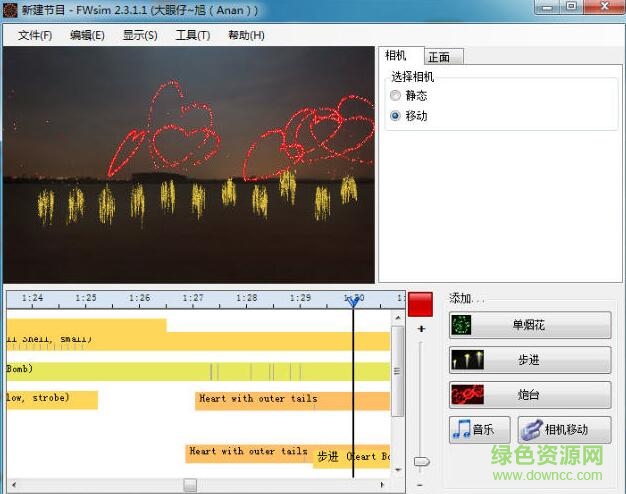
Task: Open the 编辑(E) menu
Action: (87, 35)
